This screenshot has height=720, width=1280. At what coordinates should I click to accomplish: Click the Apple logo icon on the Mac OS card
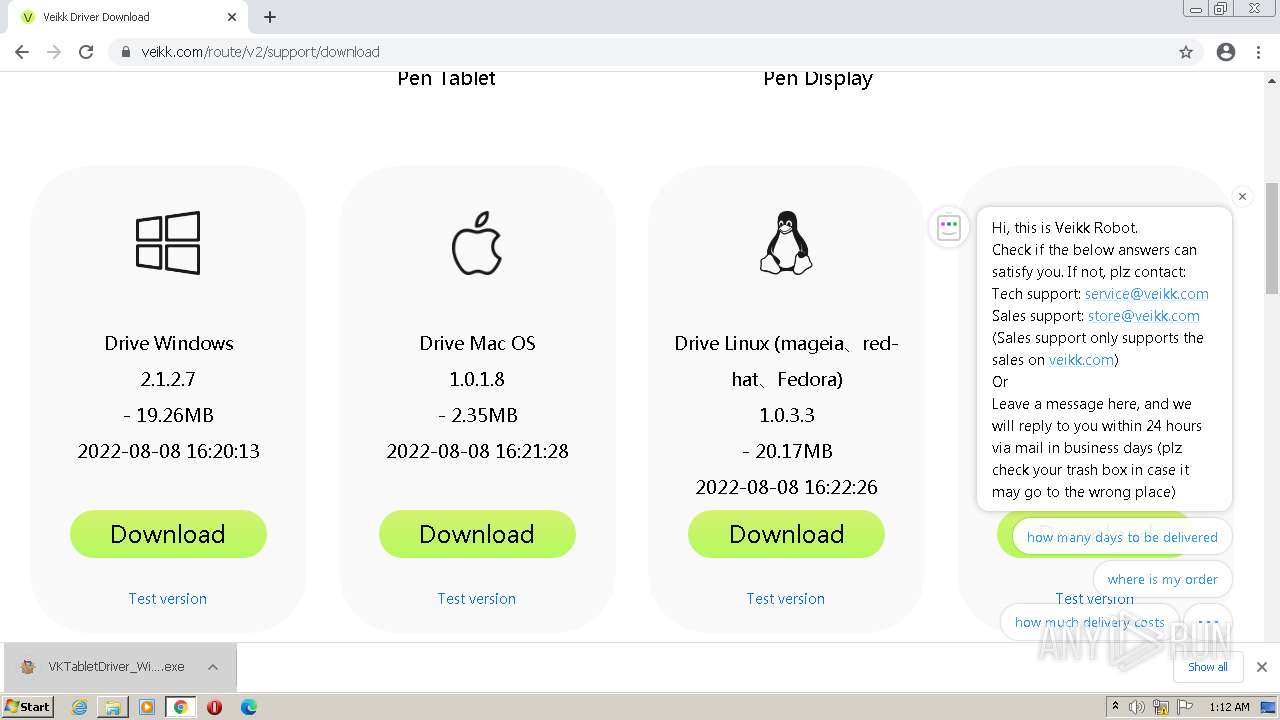pos(477,243)
